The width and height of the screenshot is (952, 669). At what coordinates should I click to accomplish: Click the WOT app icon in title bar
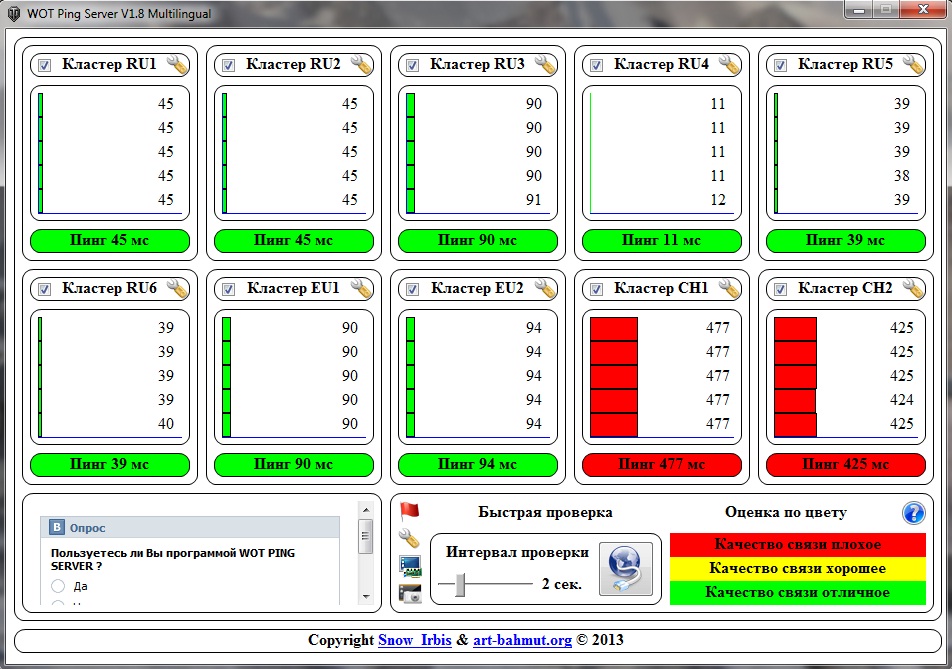14,13
